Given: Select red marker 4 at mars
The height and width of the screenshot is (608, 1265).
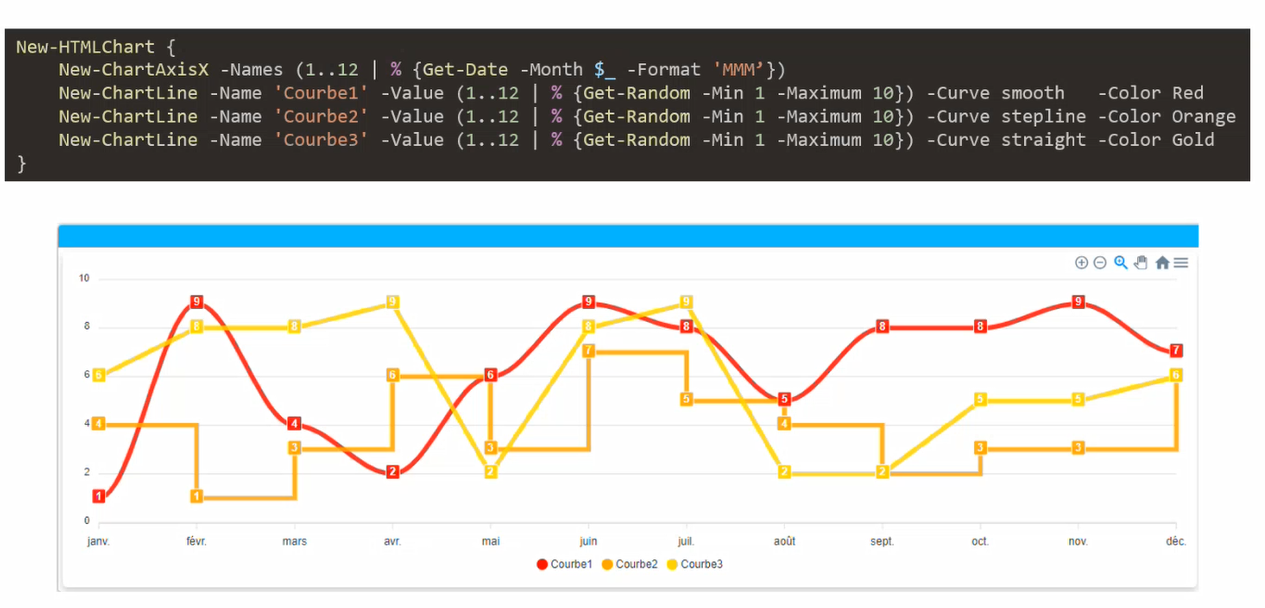Looking at the screenshot, I should tap(294, 423).
